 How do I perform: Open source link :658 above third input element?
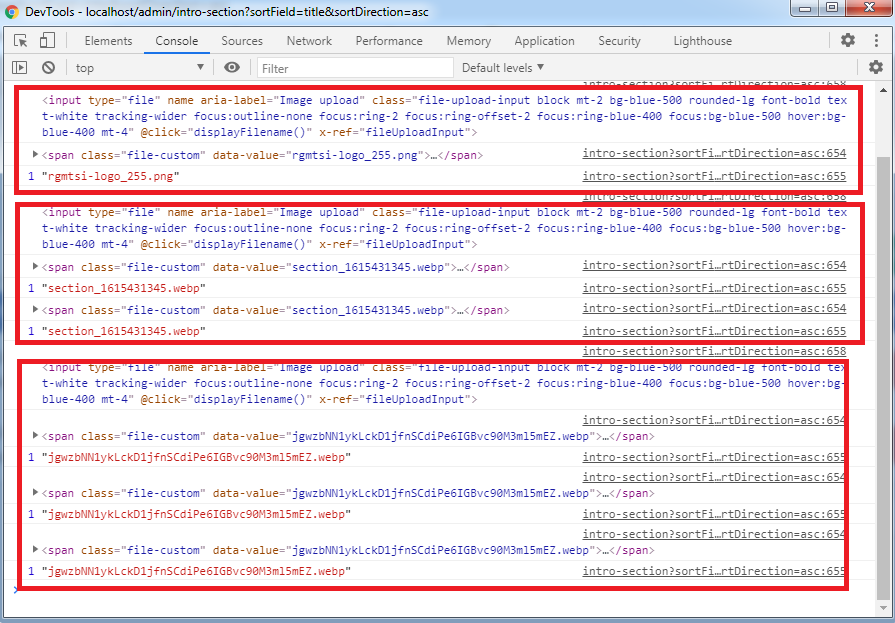click(714, 351)
